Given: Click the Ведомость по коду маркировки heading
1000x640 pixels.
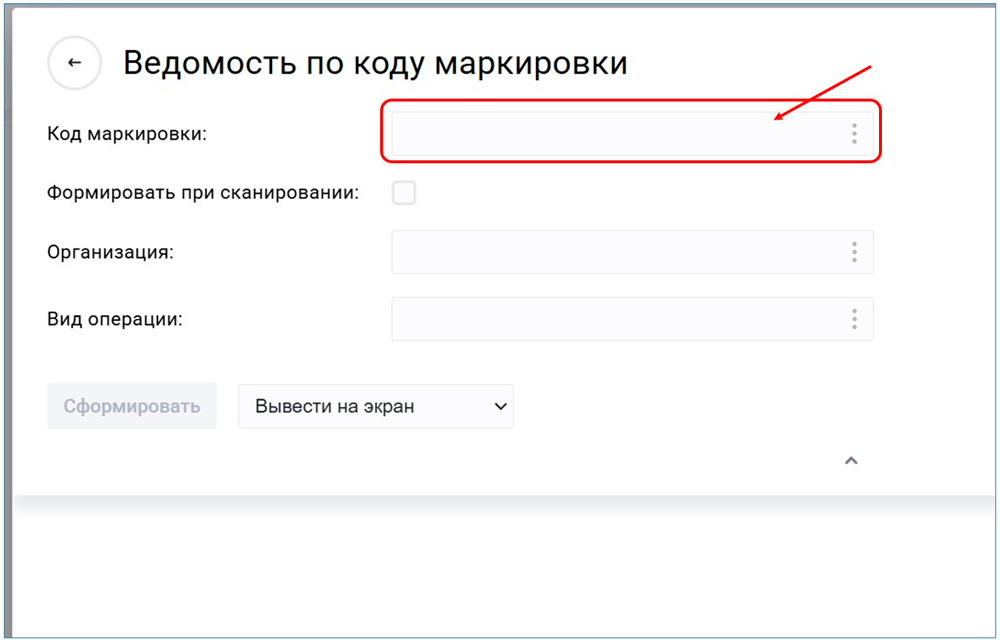Looking at the screenshot, I should pos(375,63).
